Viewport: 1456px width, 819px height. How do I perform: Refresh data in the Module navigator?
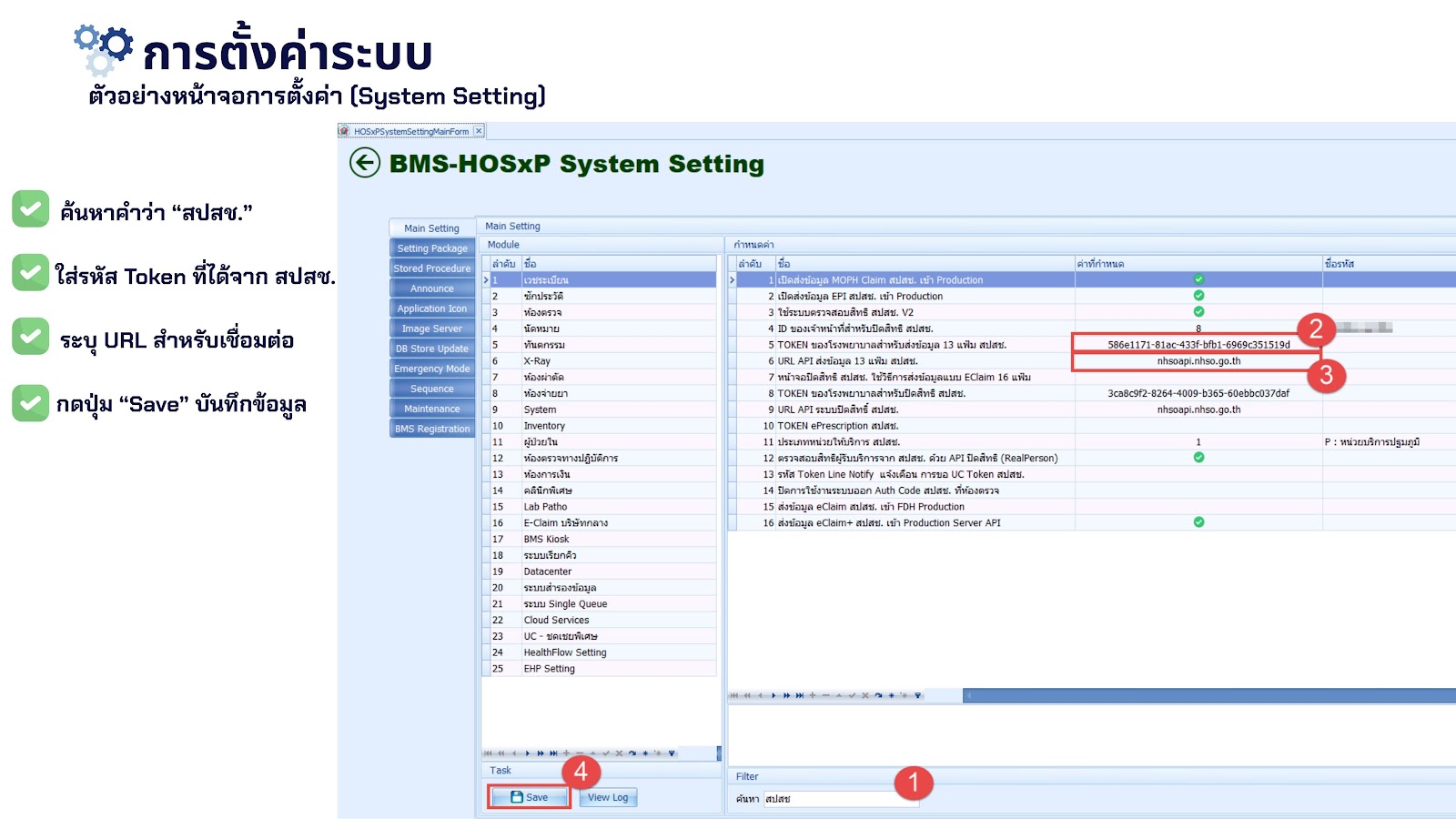click(632, 753)
